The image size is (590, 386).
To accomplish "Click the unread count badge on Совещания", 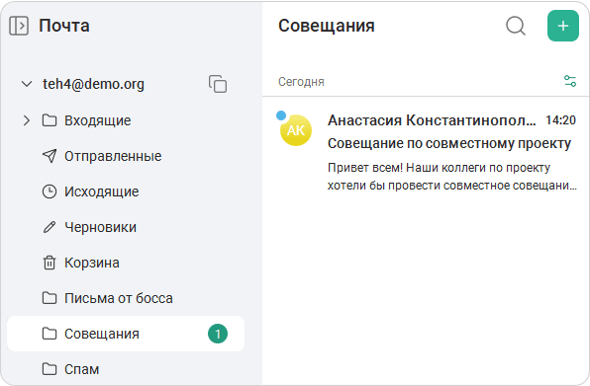I will click(218, 334).
